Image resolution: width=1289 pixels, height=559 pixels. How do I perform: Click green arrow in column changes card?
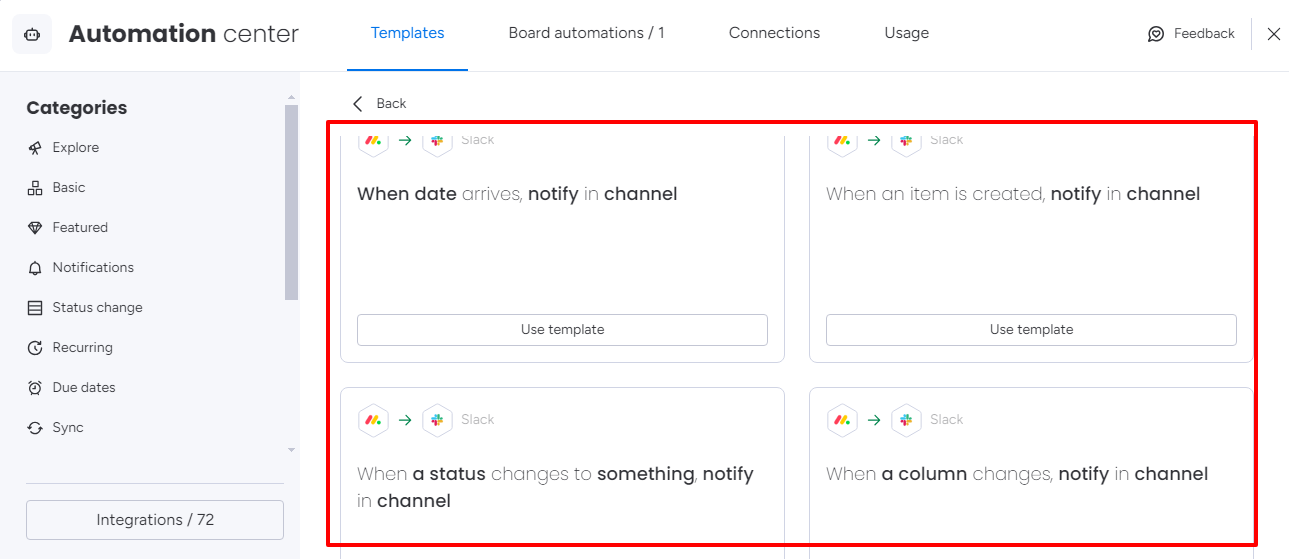click(x=874, y=420)
